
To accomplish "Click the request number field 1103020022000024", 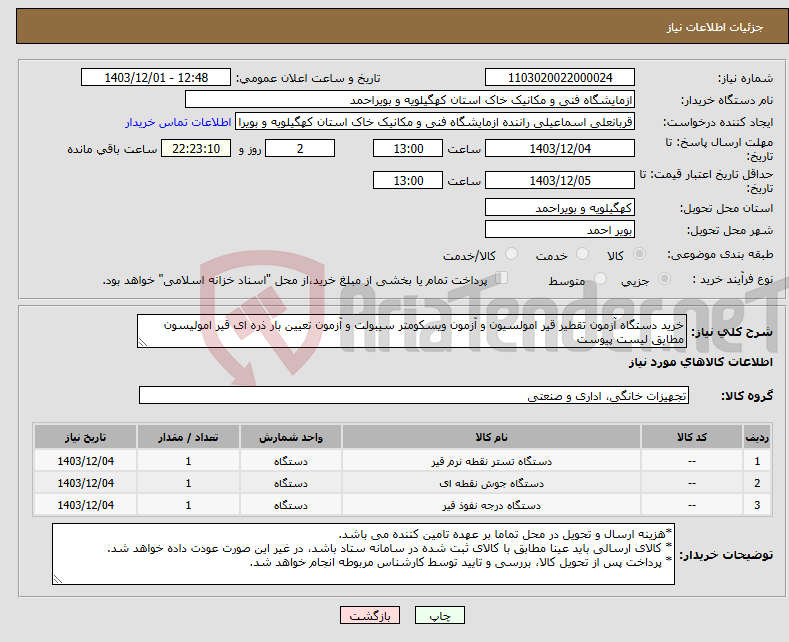I will tap(560, 77).
